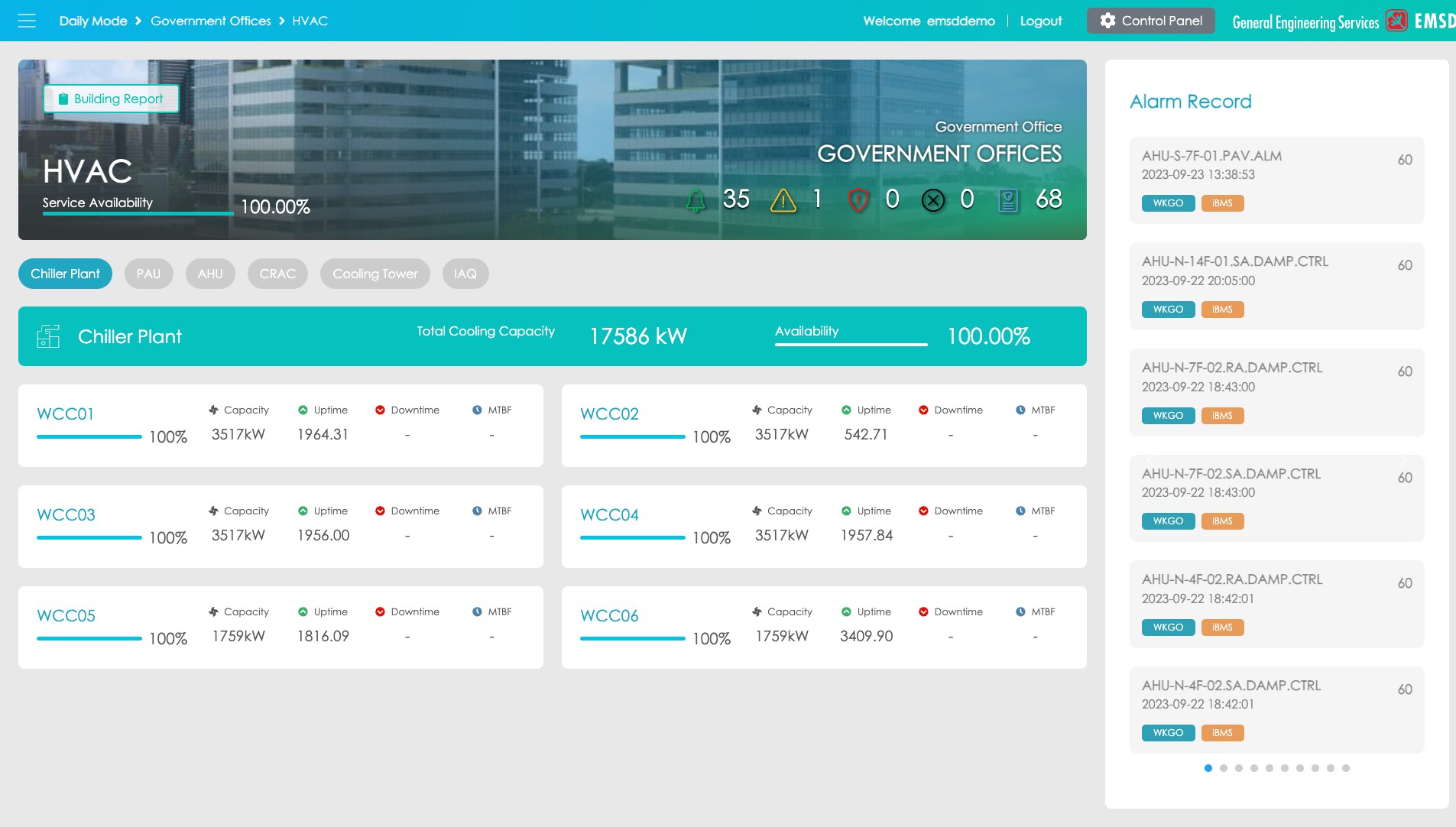Switch to the PAU tab
This screenshot has height=827, width=1456.
coord(148,274)
